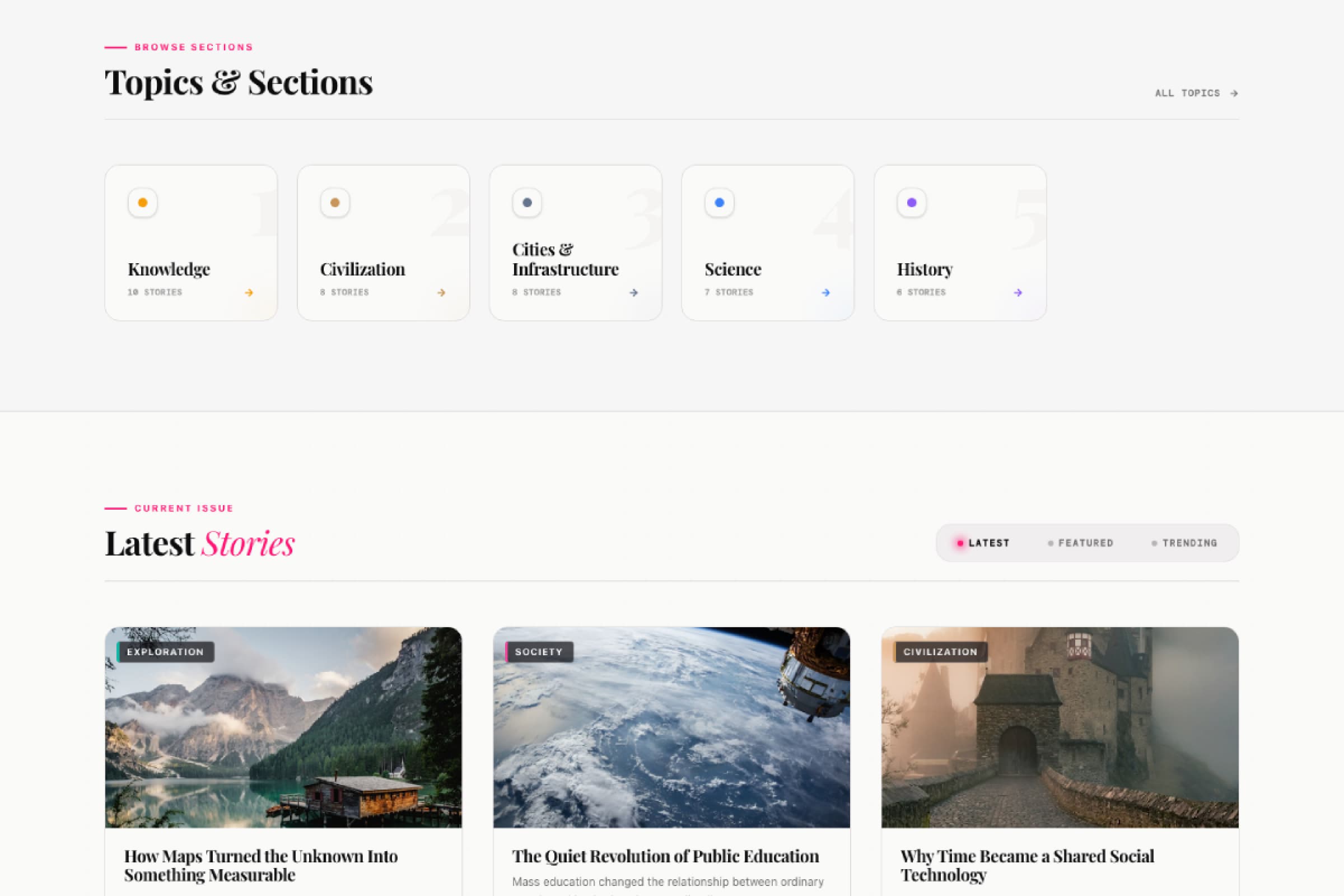Click the purple dot icon on History card
Screen dimensions: 1344x896
pos(912,202)
